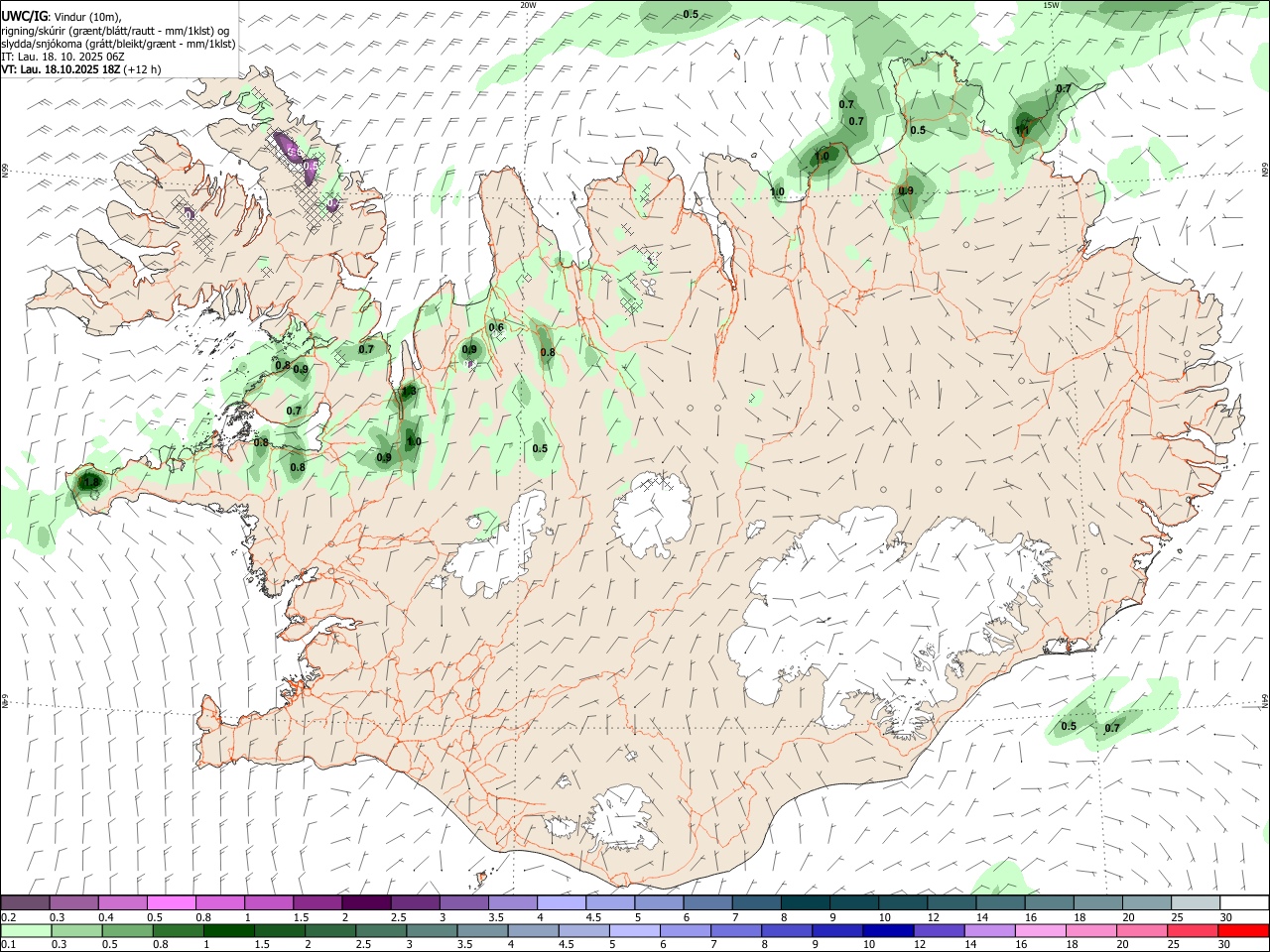Click the VT: Lau. 18.10.2025 18Z (+12 h) line
The height and width of the screenshot is (952, 1270).
(80, 69)
